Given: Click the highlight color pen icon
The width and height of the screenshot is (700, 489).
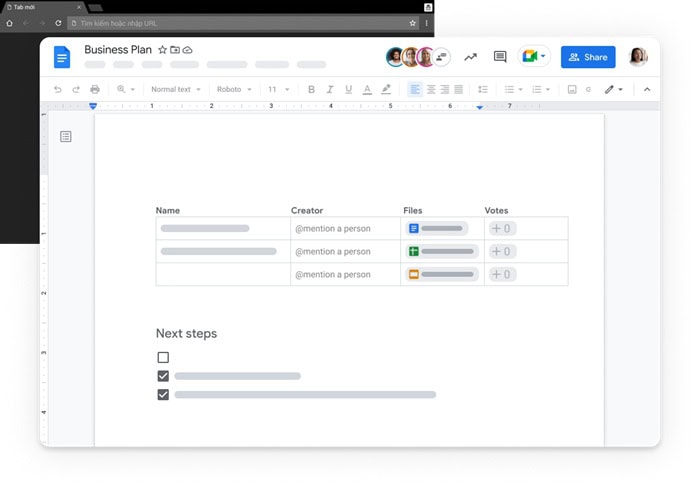Looking at the screenshot, I should [x=386, y=89].
